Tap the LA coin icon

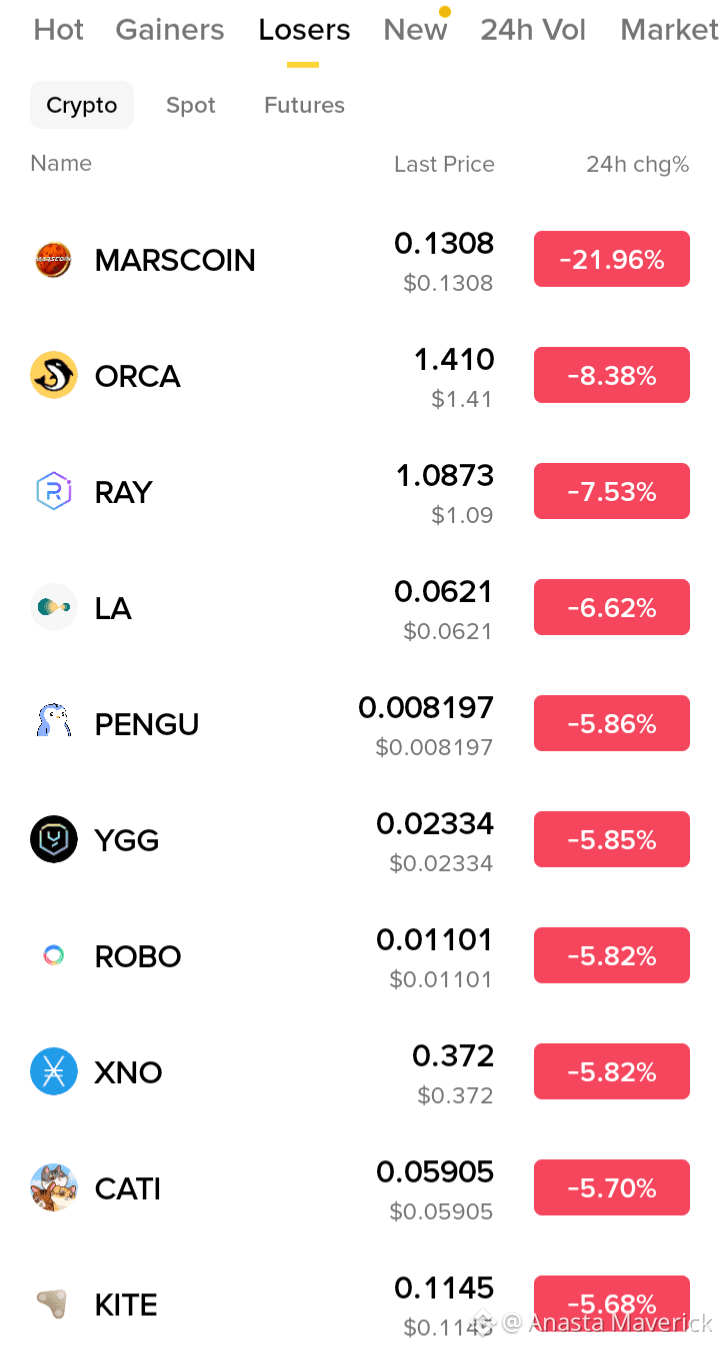54,608
